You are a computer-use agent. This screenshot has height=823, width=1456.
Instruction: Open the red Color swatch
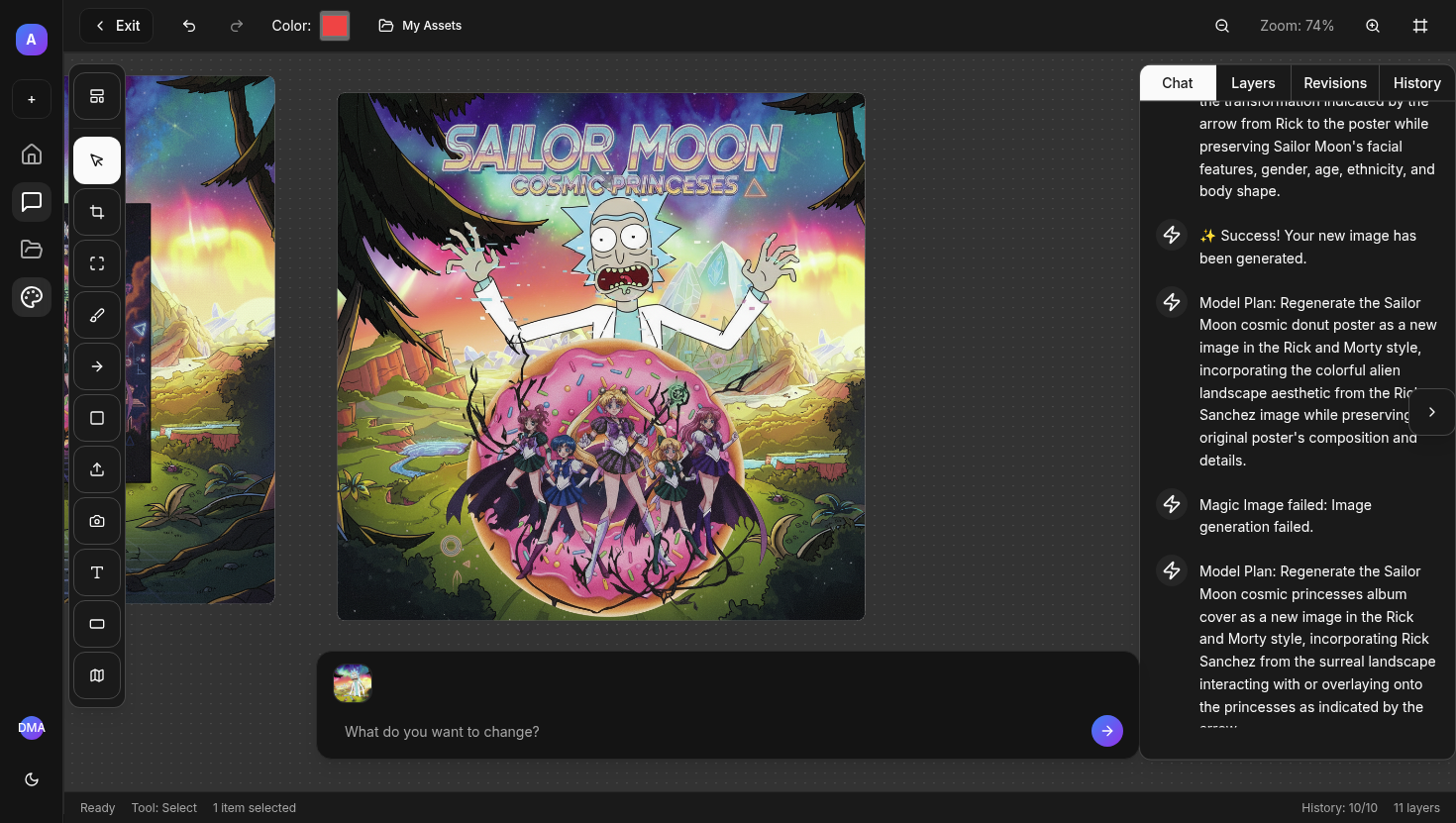coord(335,26)
